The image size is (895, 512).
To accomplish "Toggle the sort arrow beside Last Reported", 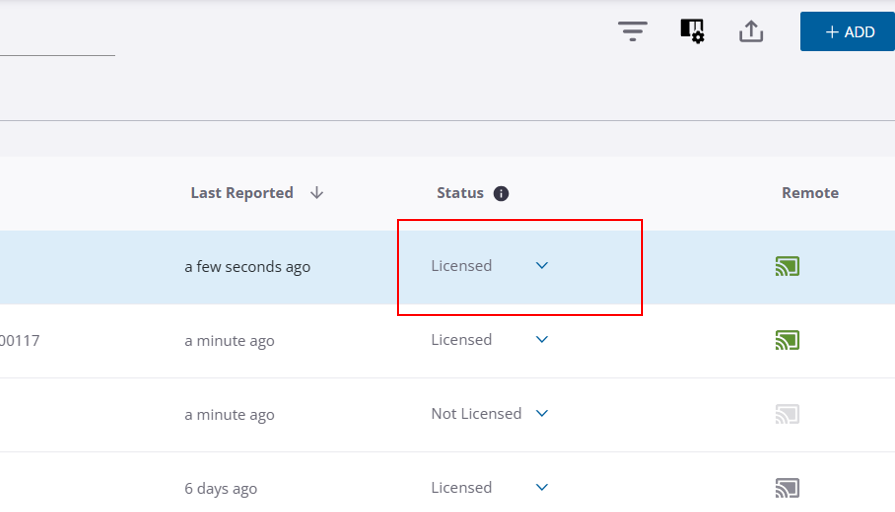I will pyautogui.click(x=317, y=193).
